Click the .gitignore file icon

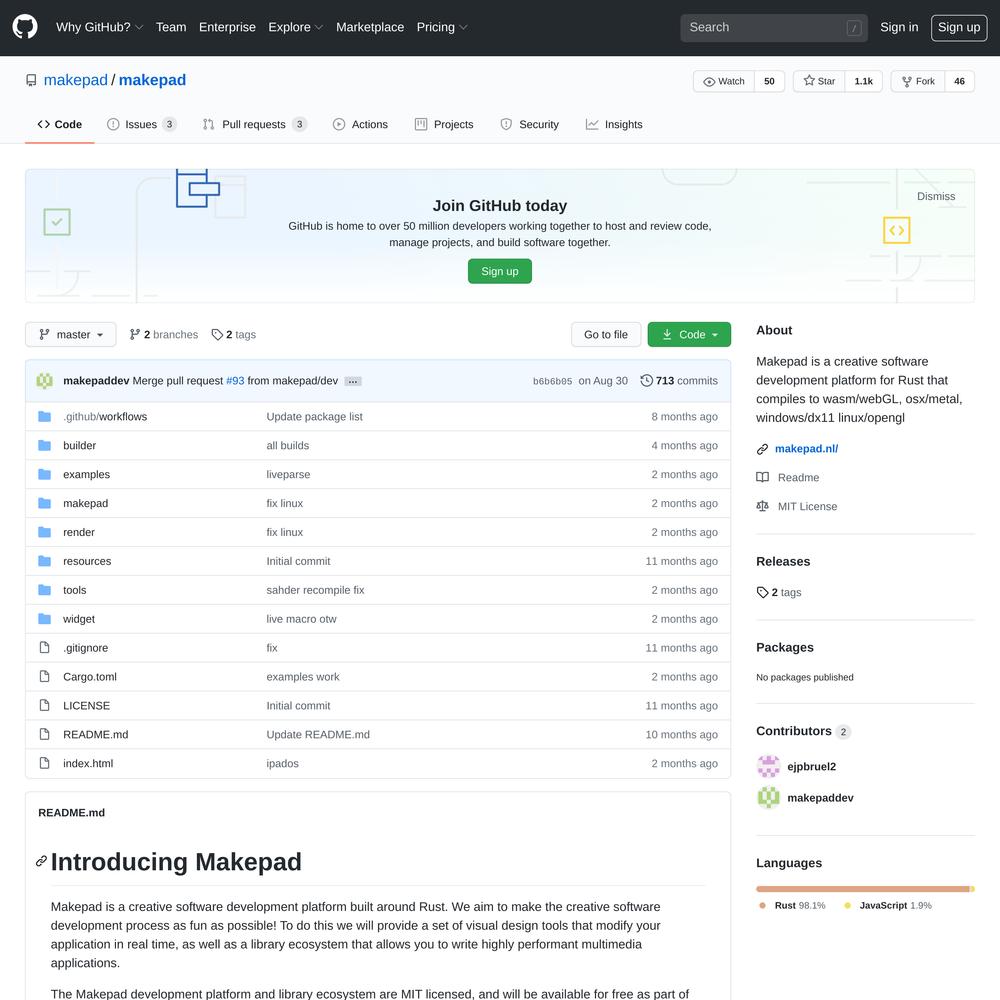(44, 647)
